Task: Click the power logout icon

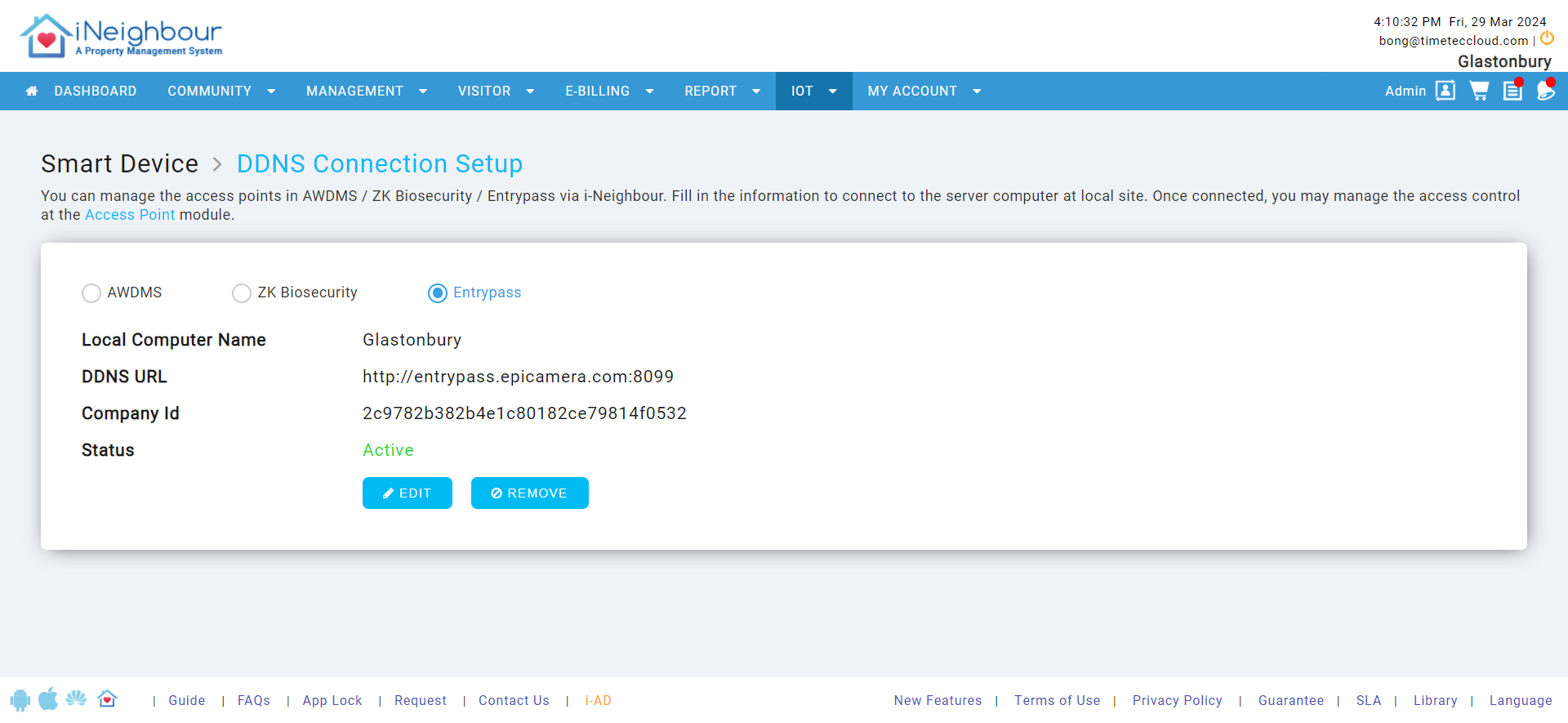Action: click(1547, 38)
